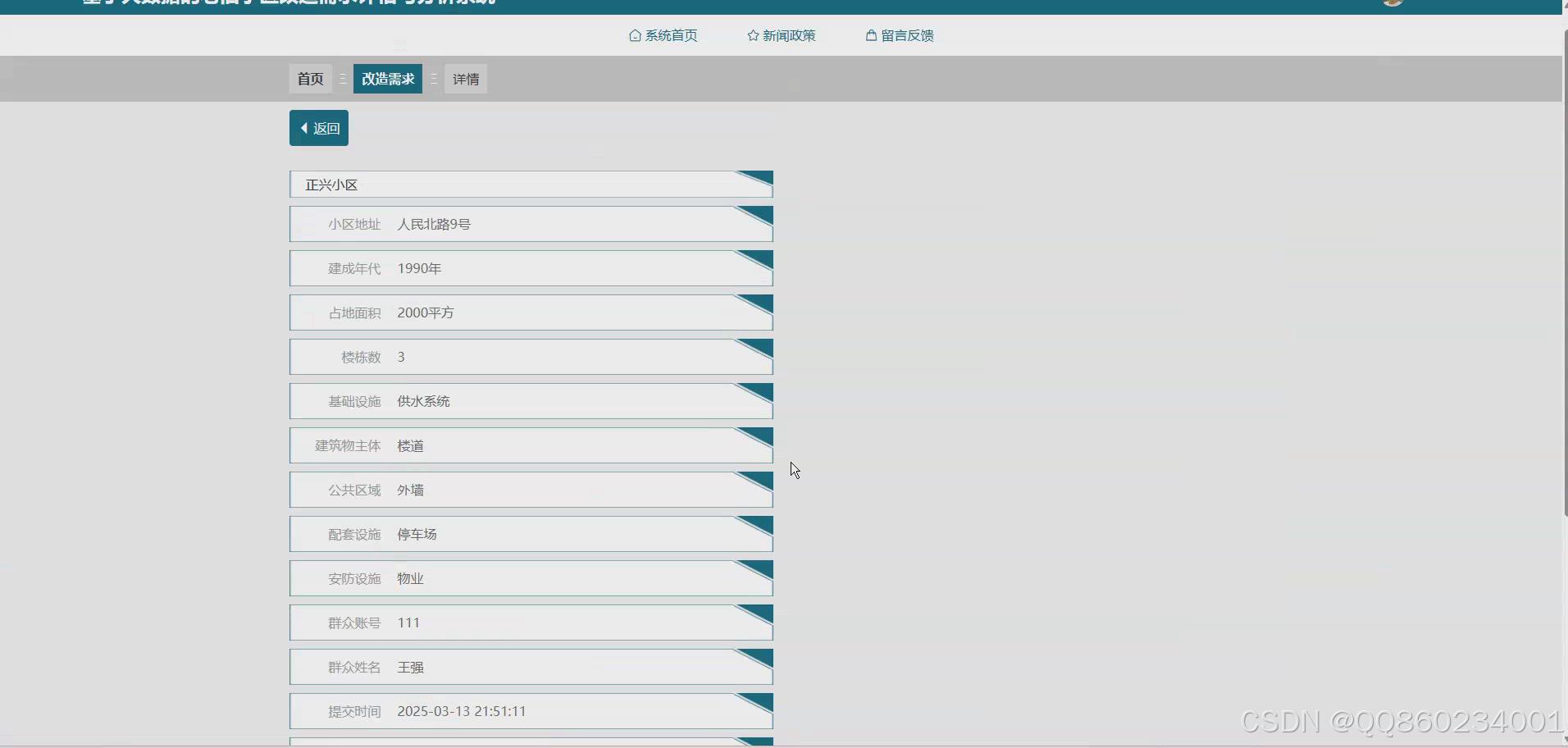This screenshot has height=748, width=1568.
Task: Click the 返回 back button
Action: [319, 128]
